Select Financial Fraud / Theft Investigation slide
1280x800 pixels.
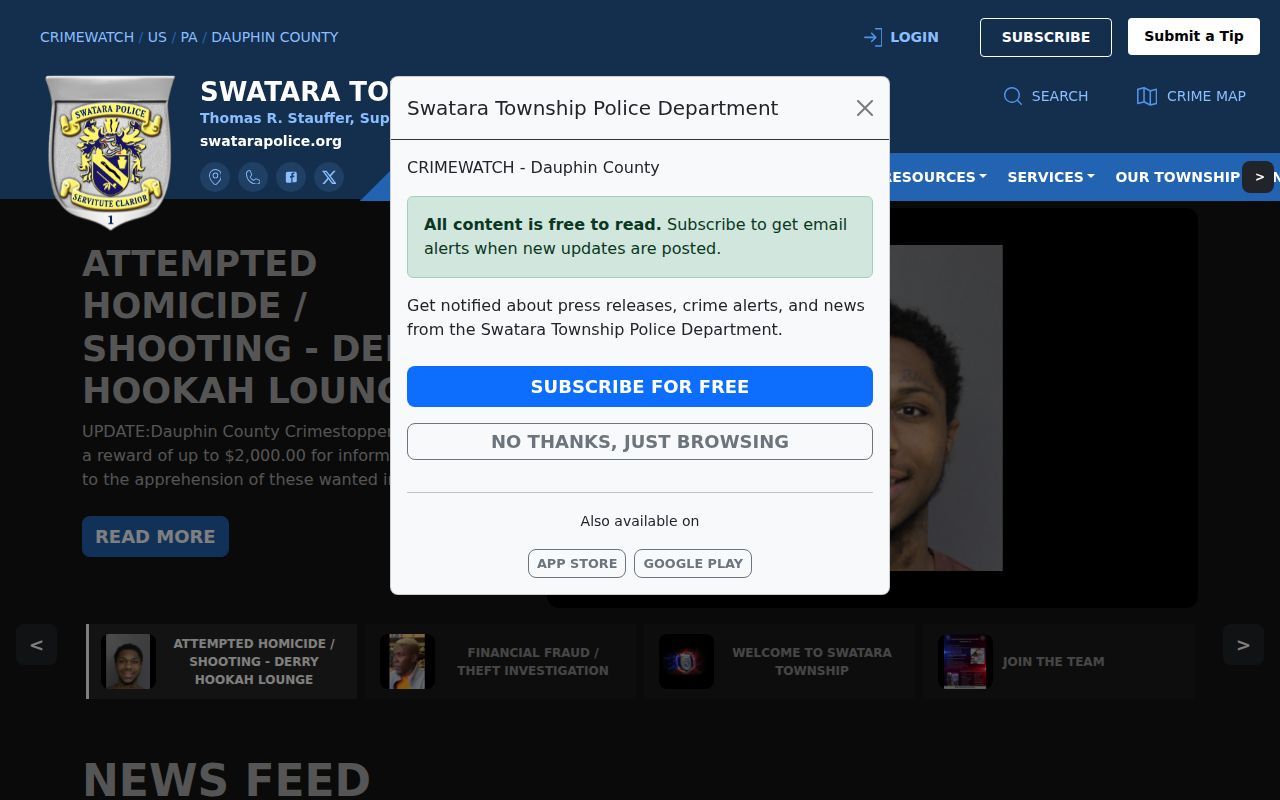[x=500, y=661]
